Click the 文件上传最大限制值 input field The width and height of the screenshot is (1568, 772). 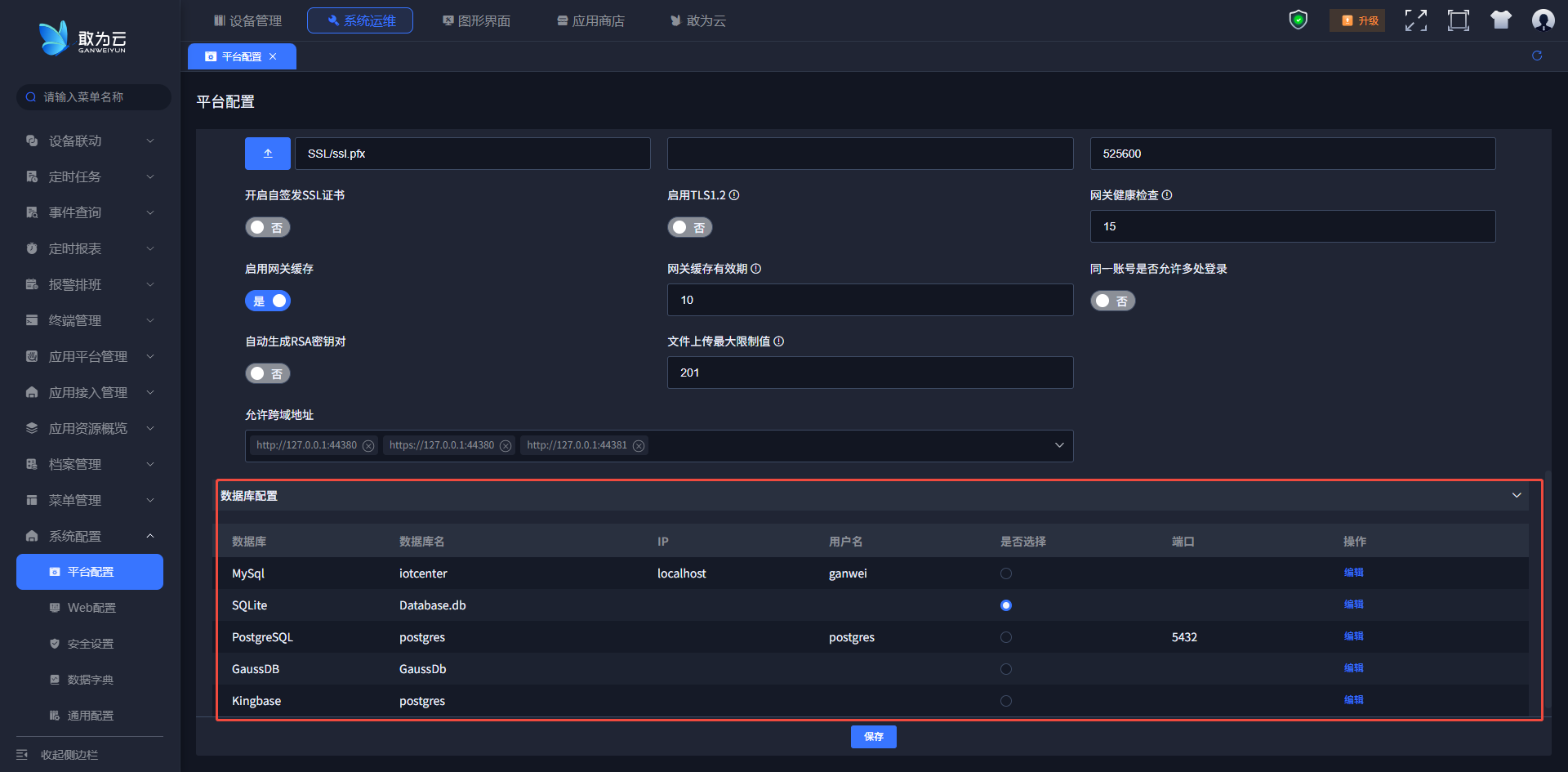click(x=870, y=373)
